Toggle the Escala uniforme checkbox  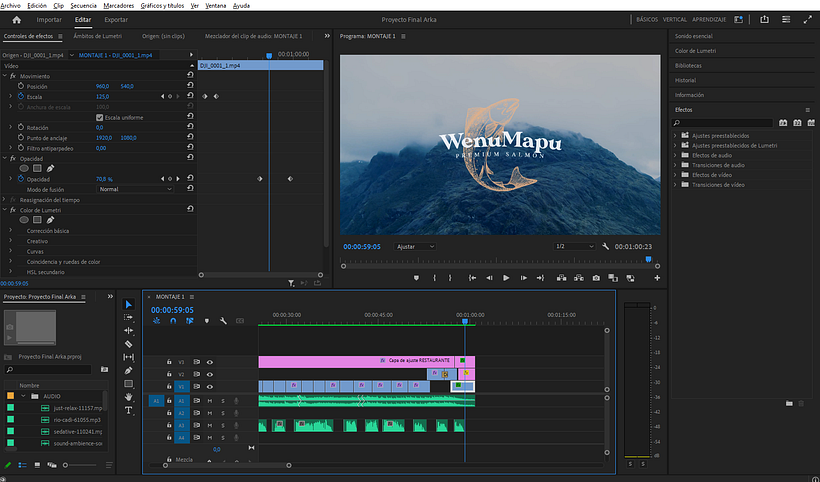pyautogui.click(x=99, y=118)
